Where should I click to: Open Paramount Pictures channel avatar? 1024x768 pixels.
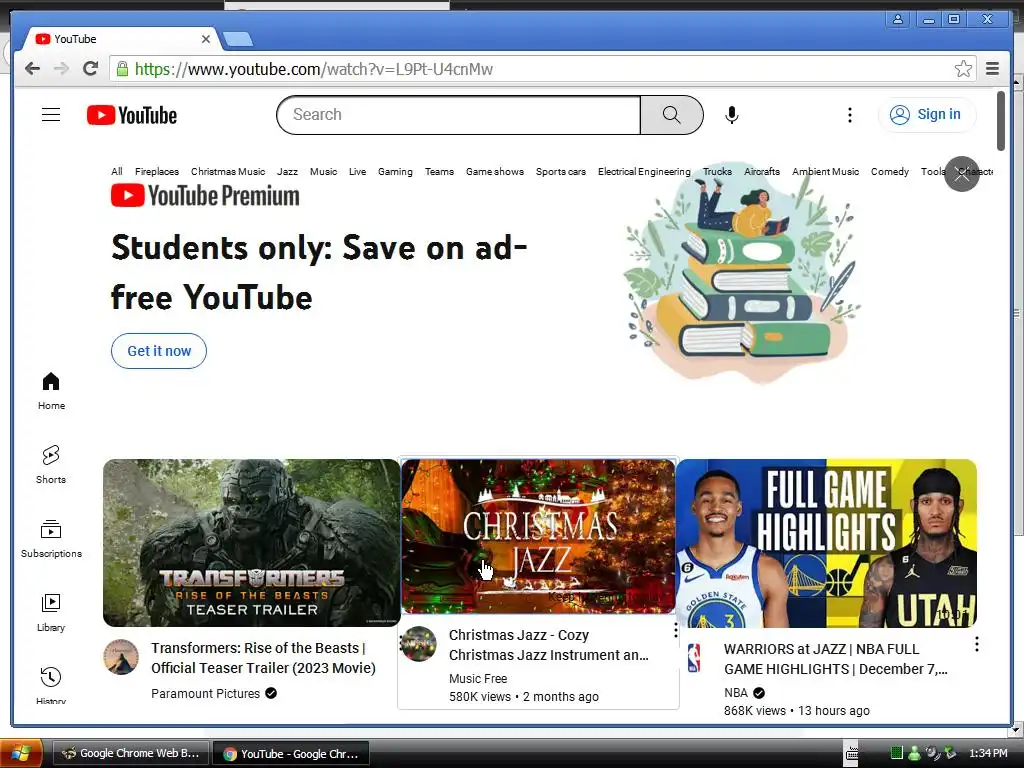pos(121,656)
